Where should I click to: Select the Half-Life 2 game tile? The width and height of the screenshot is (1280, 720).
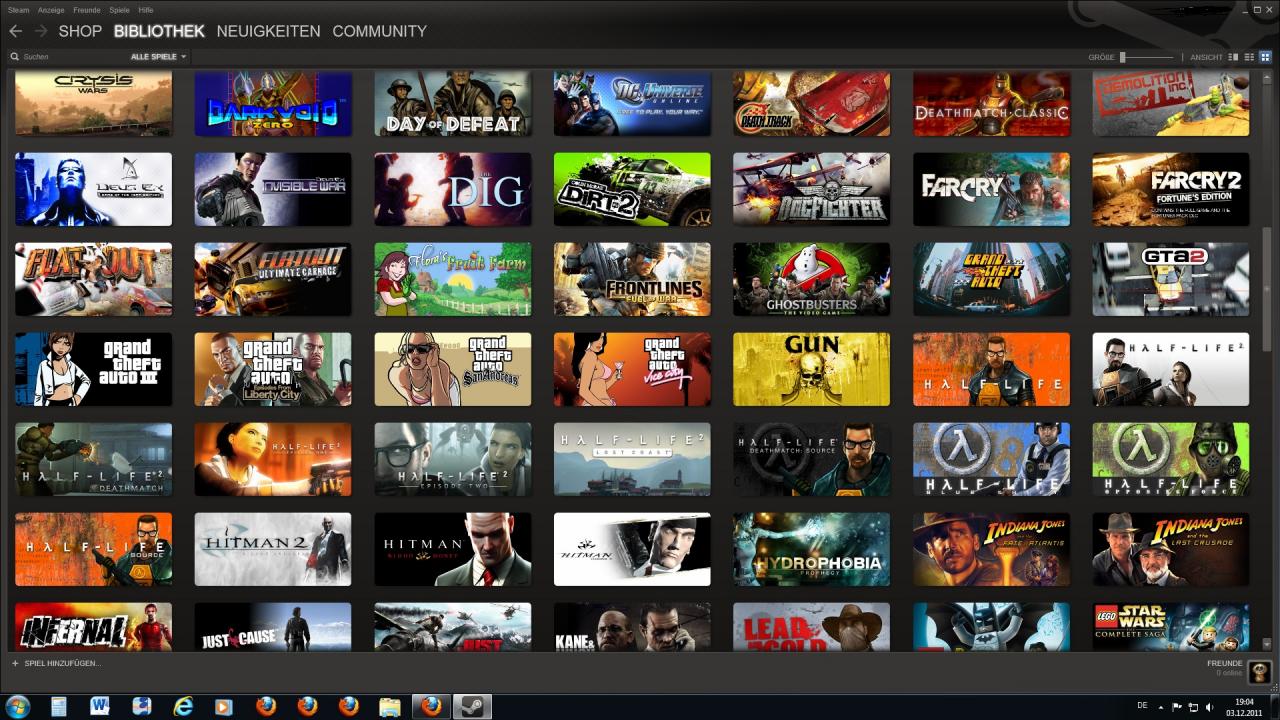pyautogui.click(x=1170, y=370)
